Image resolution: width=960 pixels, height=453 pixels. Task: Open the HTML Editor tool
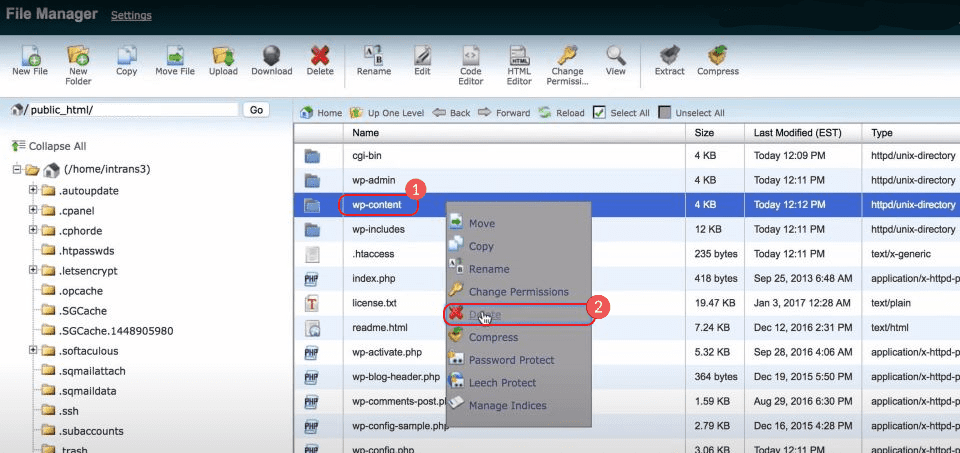coord(519,59)
